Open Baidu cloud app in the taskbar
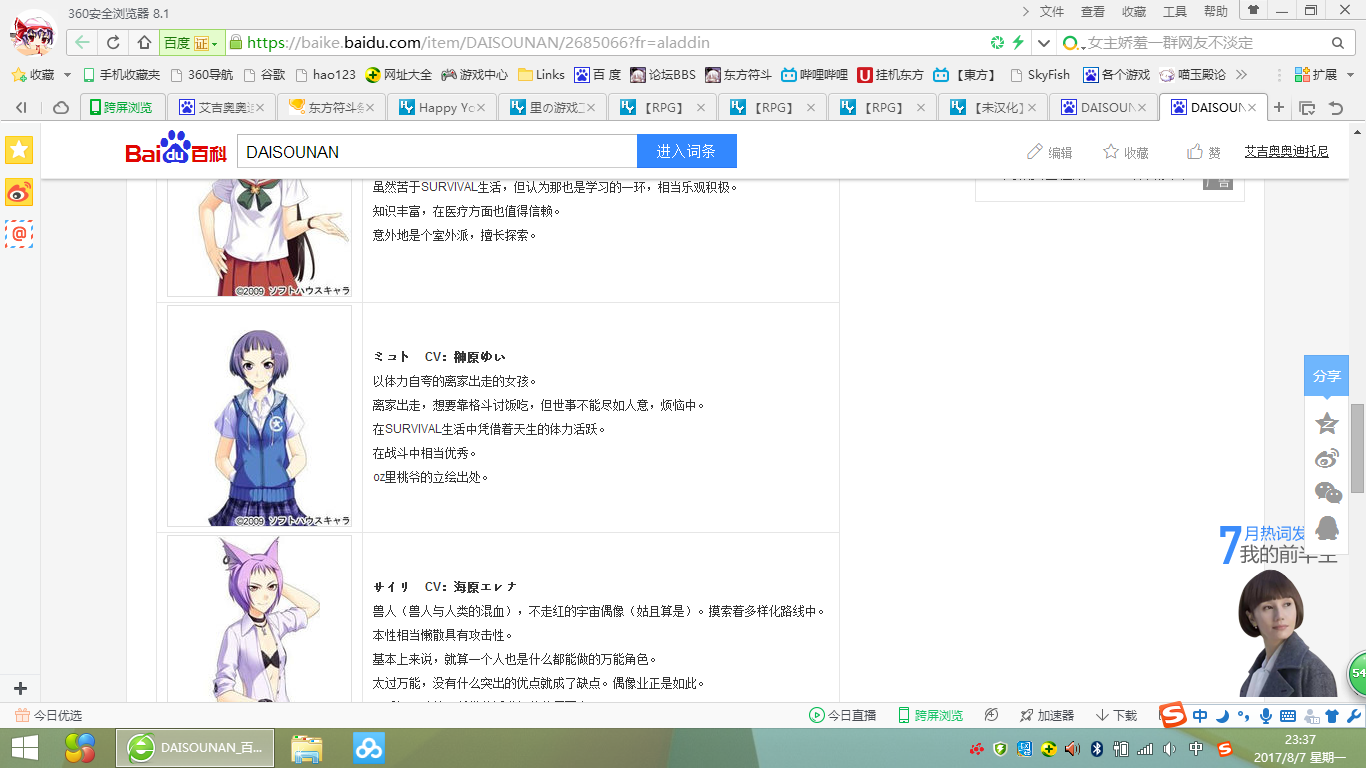The height and width of the screenshot is (768, 1366). pos(369,747)
